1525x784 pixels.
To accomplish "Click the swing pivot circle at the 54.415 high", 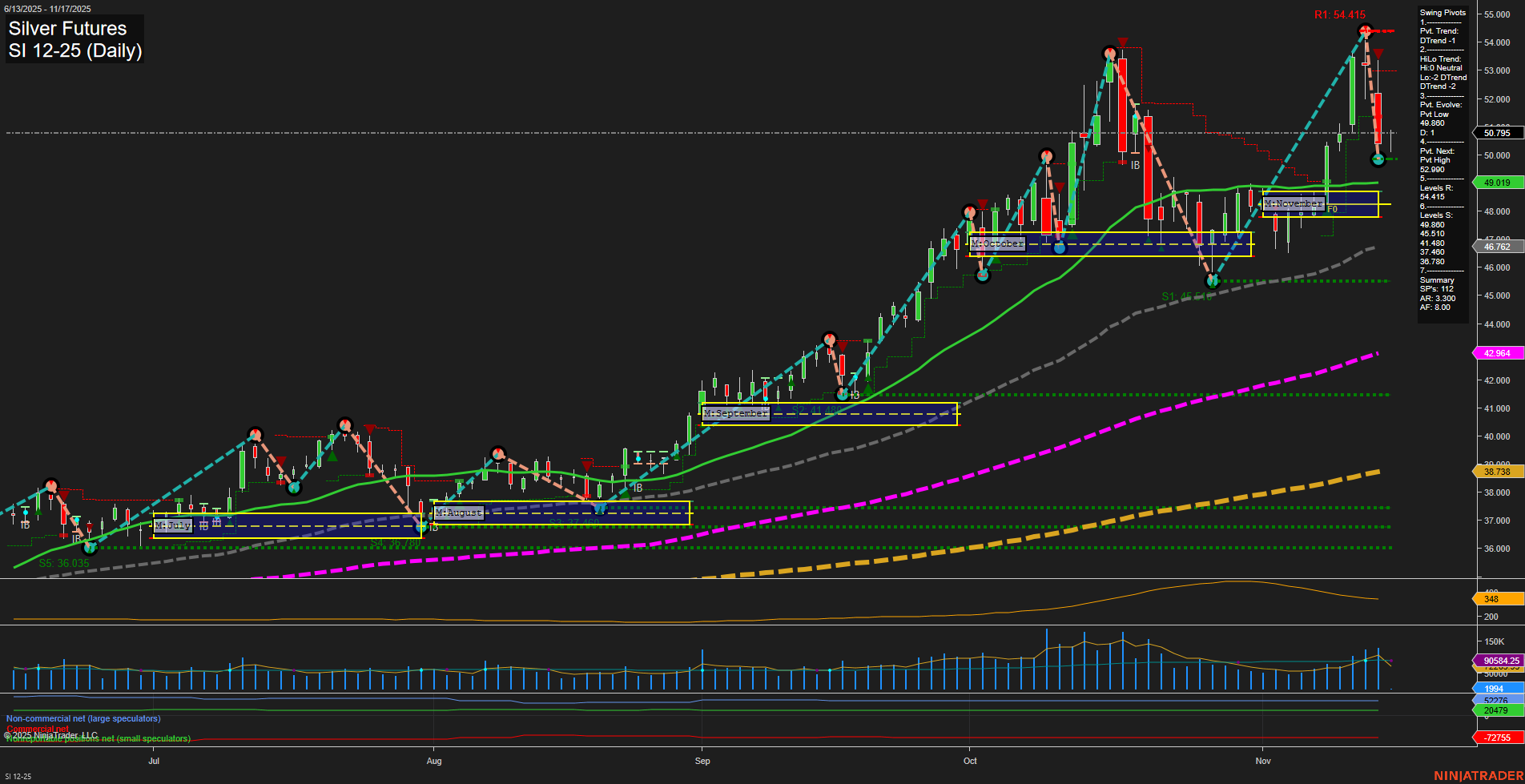I will pyautogui.click(x=1364, y=31).
